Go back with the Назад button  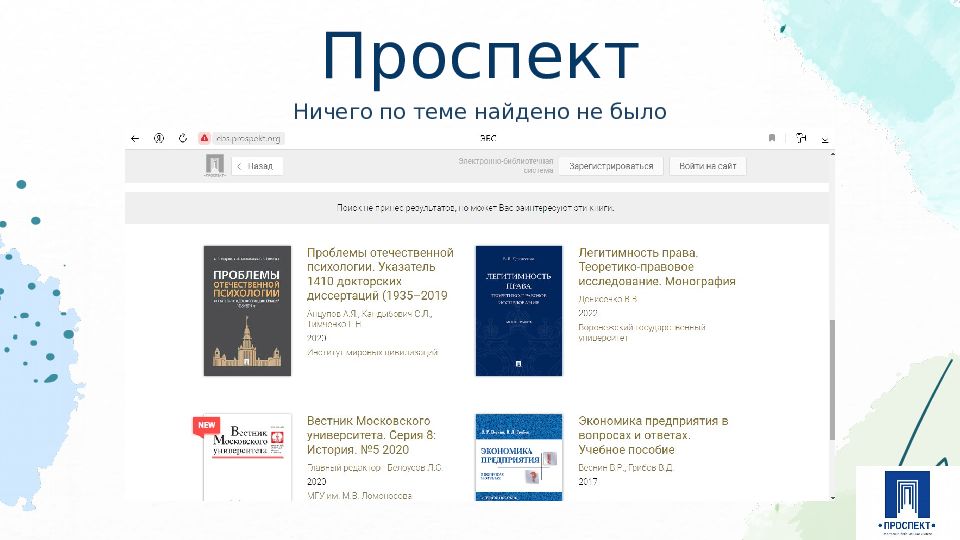tap(257, 166)
